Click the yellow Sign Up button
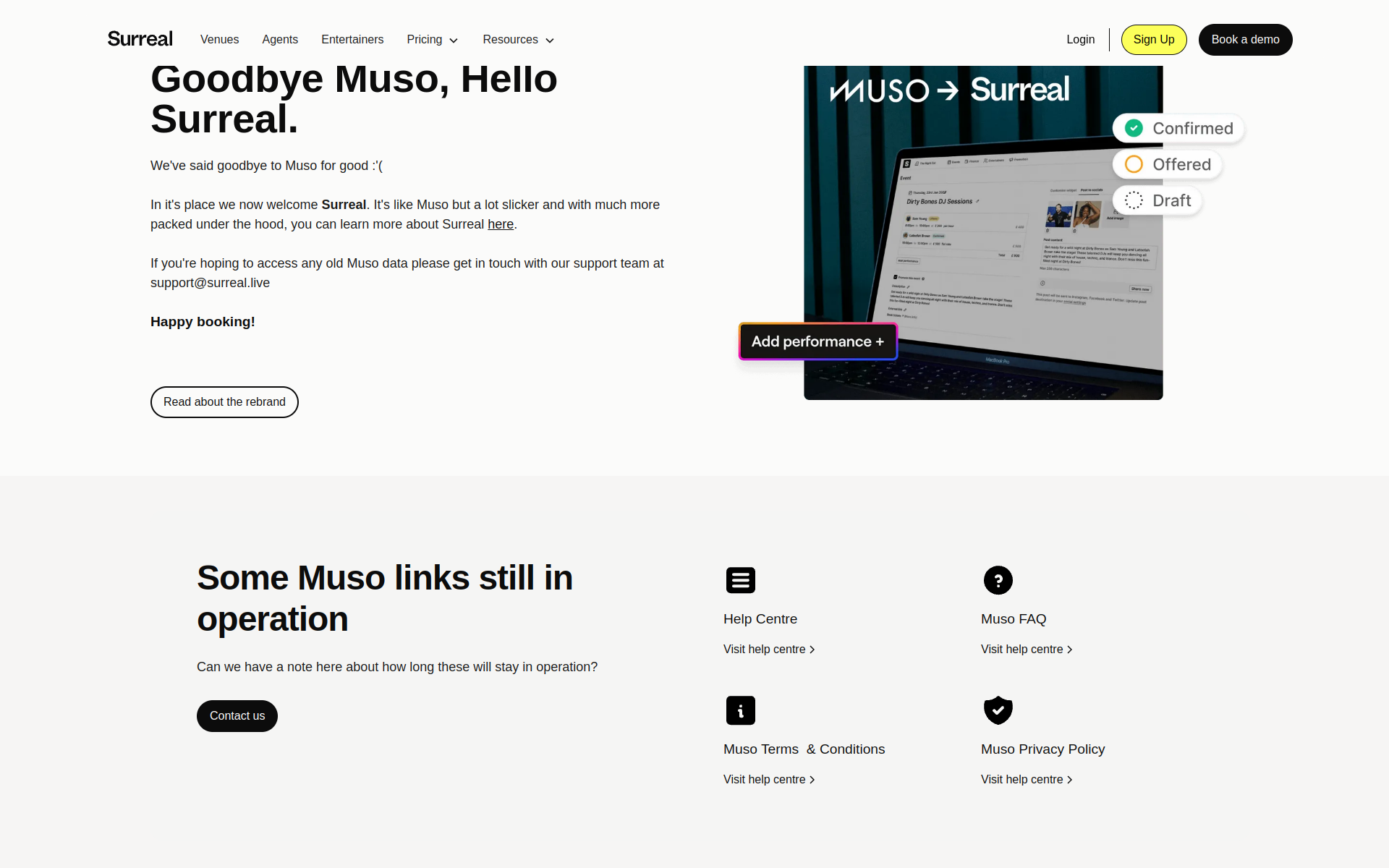1389x868 pixels. point(1154,40)
